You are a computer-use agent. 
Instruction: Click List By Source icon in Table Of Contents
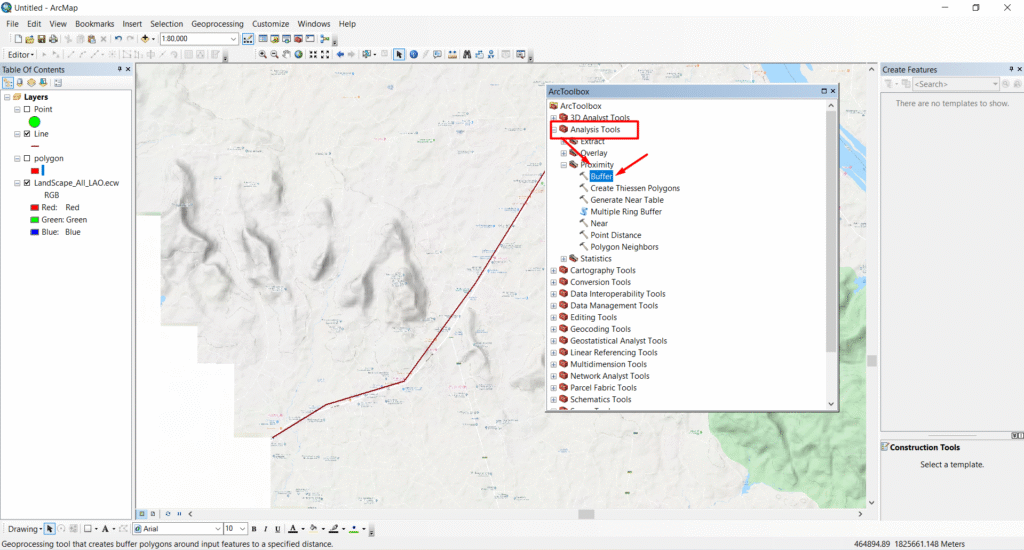pos(20,83)
